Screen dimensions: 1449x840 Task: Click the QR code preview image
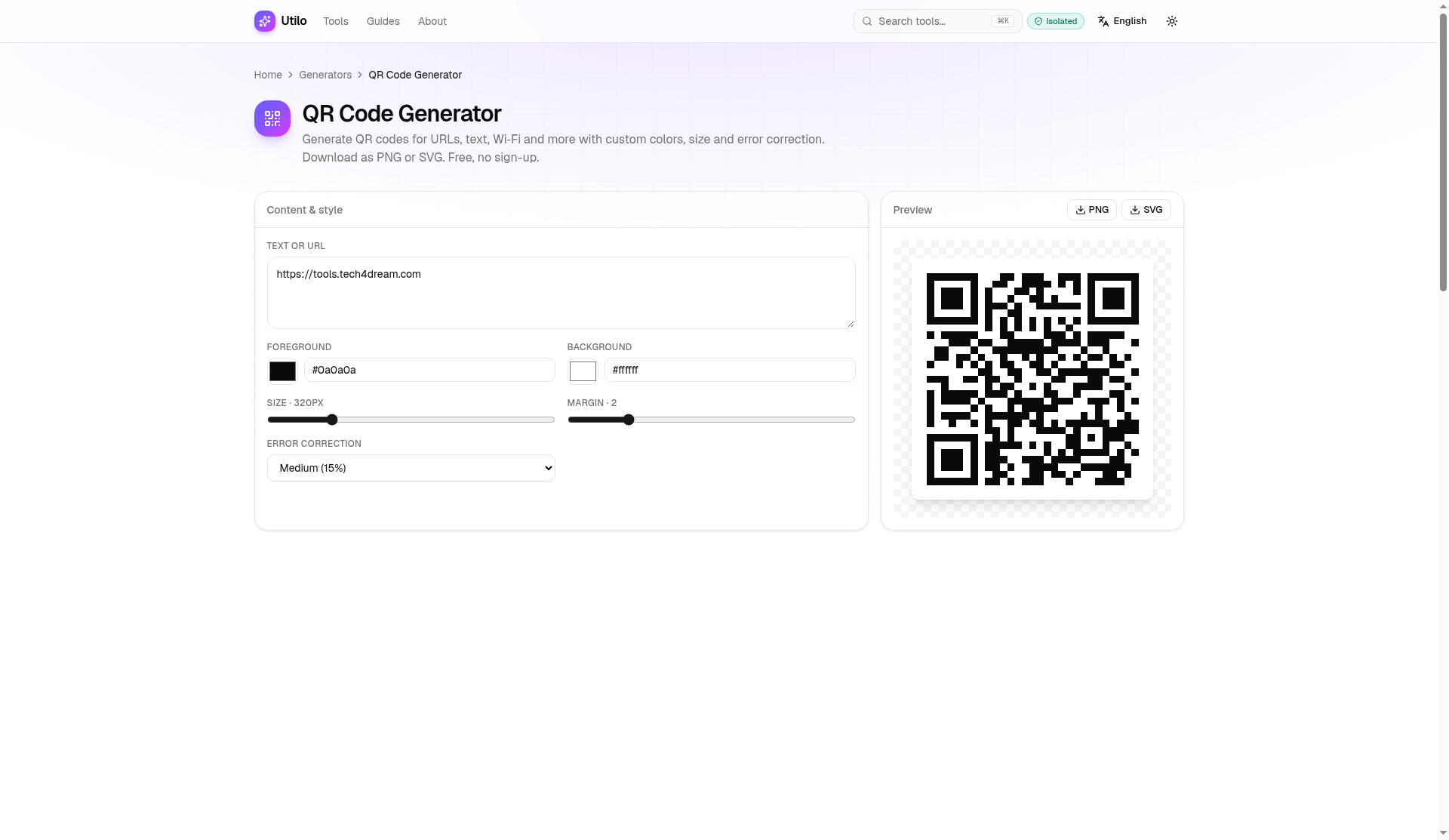pos(1032,379)
